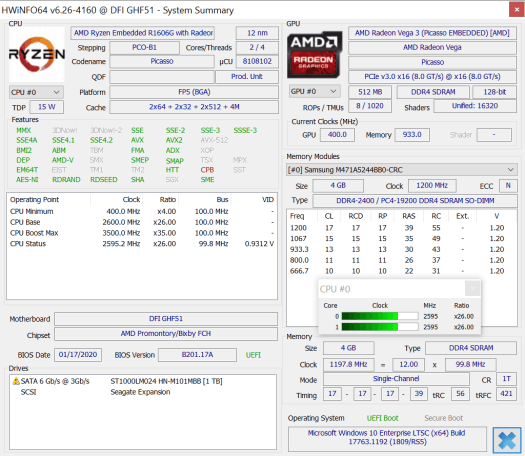Select the CPU Boost Max row
Screen dimensions: 525x456
pyautogui.click(x=142, y=233)
